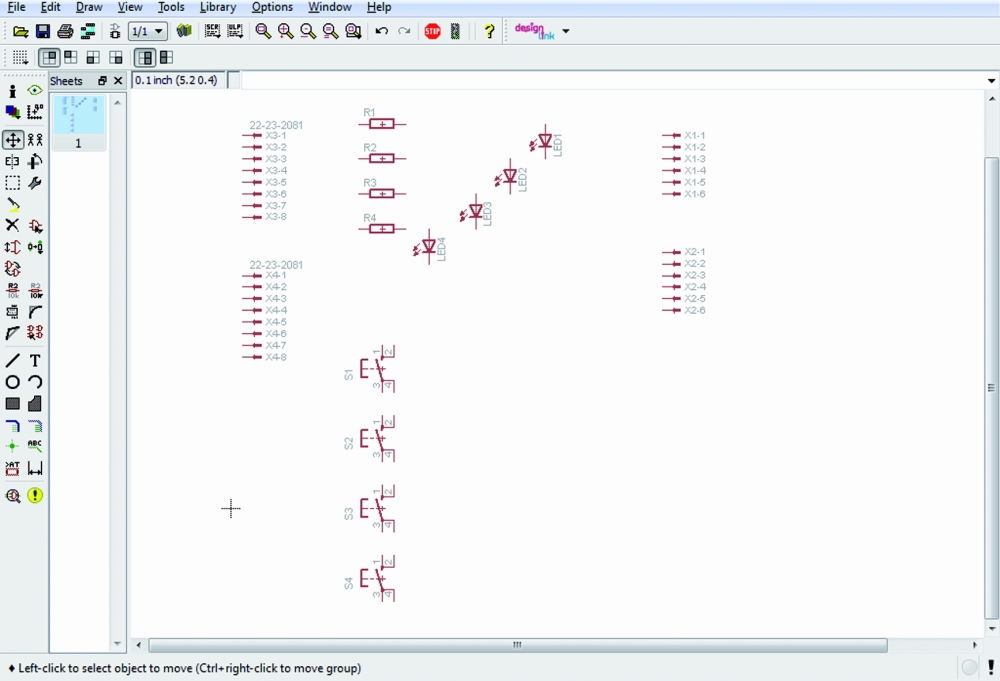Screen dimensions: 1000x681
Task: Select the Wire line tool
Action: click(x=13, y=360)
